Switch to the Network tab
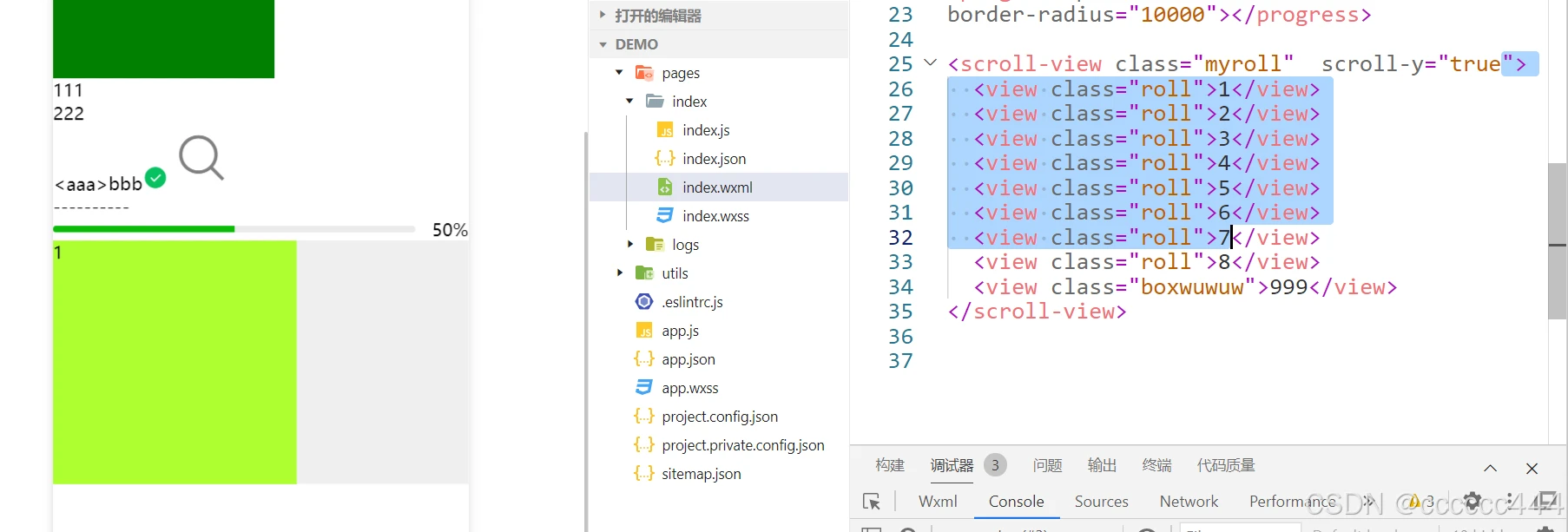Viewport: 1568px width, 532px height. (x=1189, y=502)
